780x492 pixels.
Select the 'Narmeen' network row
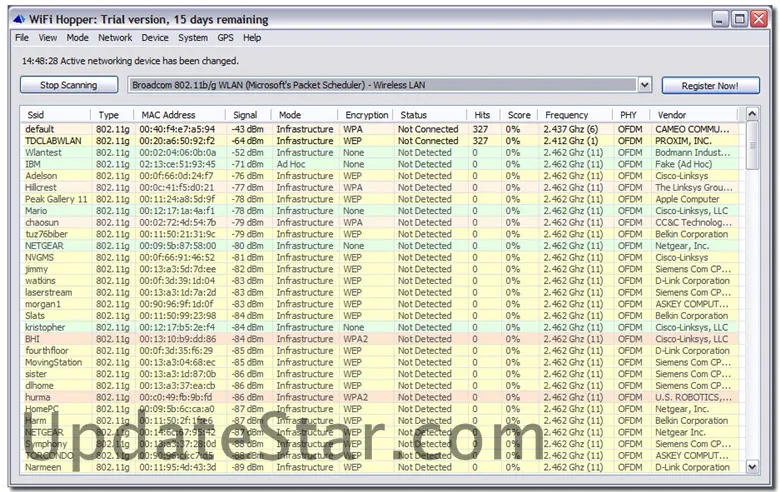(x=383, y=468)
